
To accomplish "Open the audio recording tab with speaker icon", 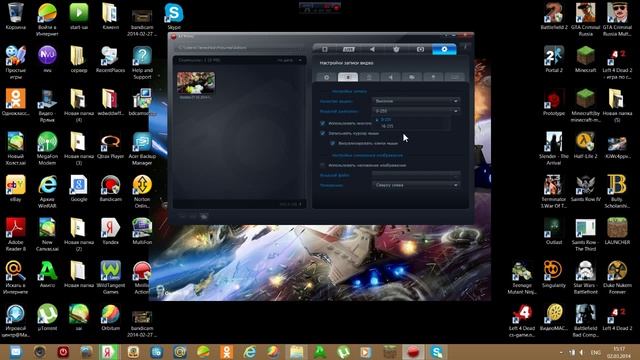I will tap(372, 49).
